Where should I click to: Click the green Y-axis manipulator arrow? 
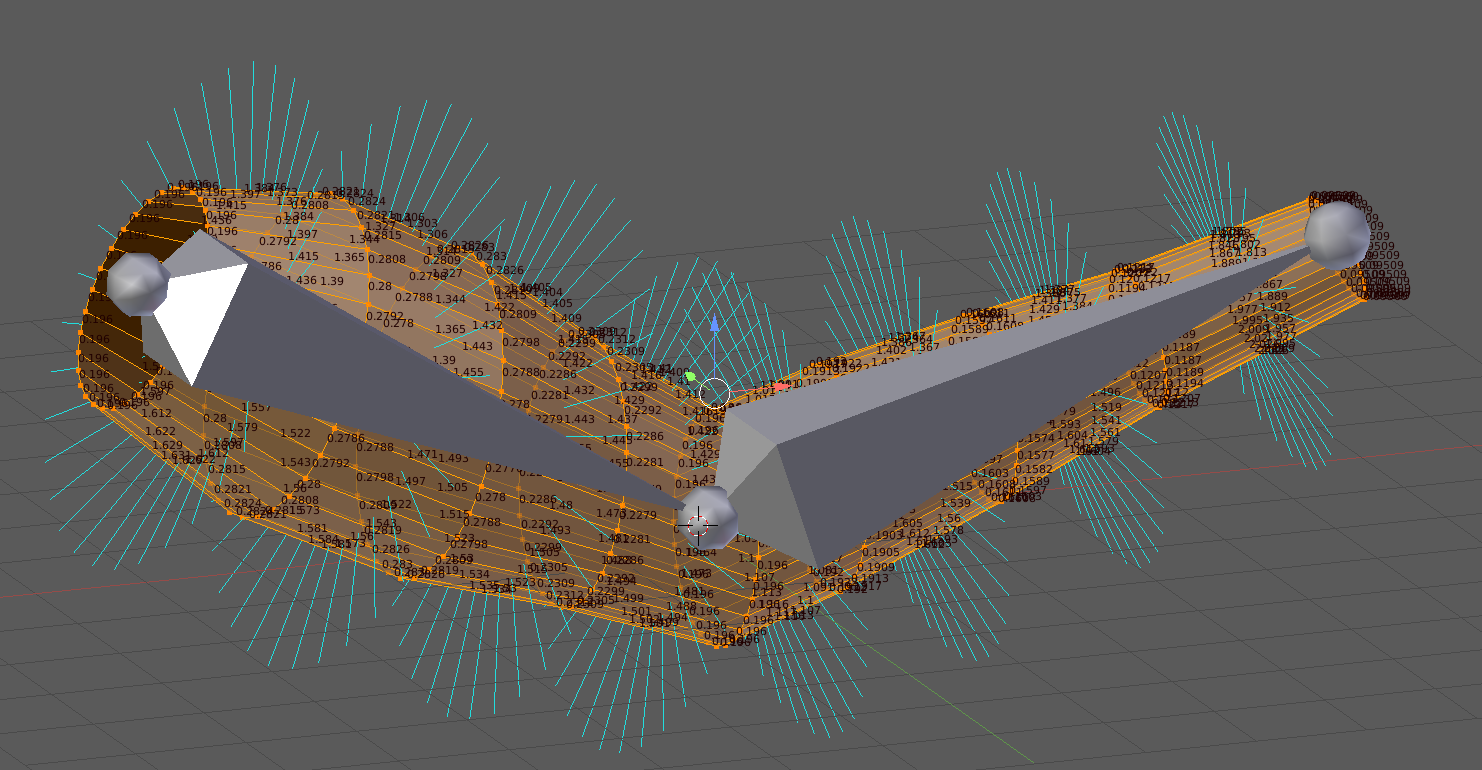pos(692,377)
